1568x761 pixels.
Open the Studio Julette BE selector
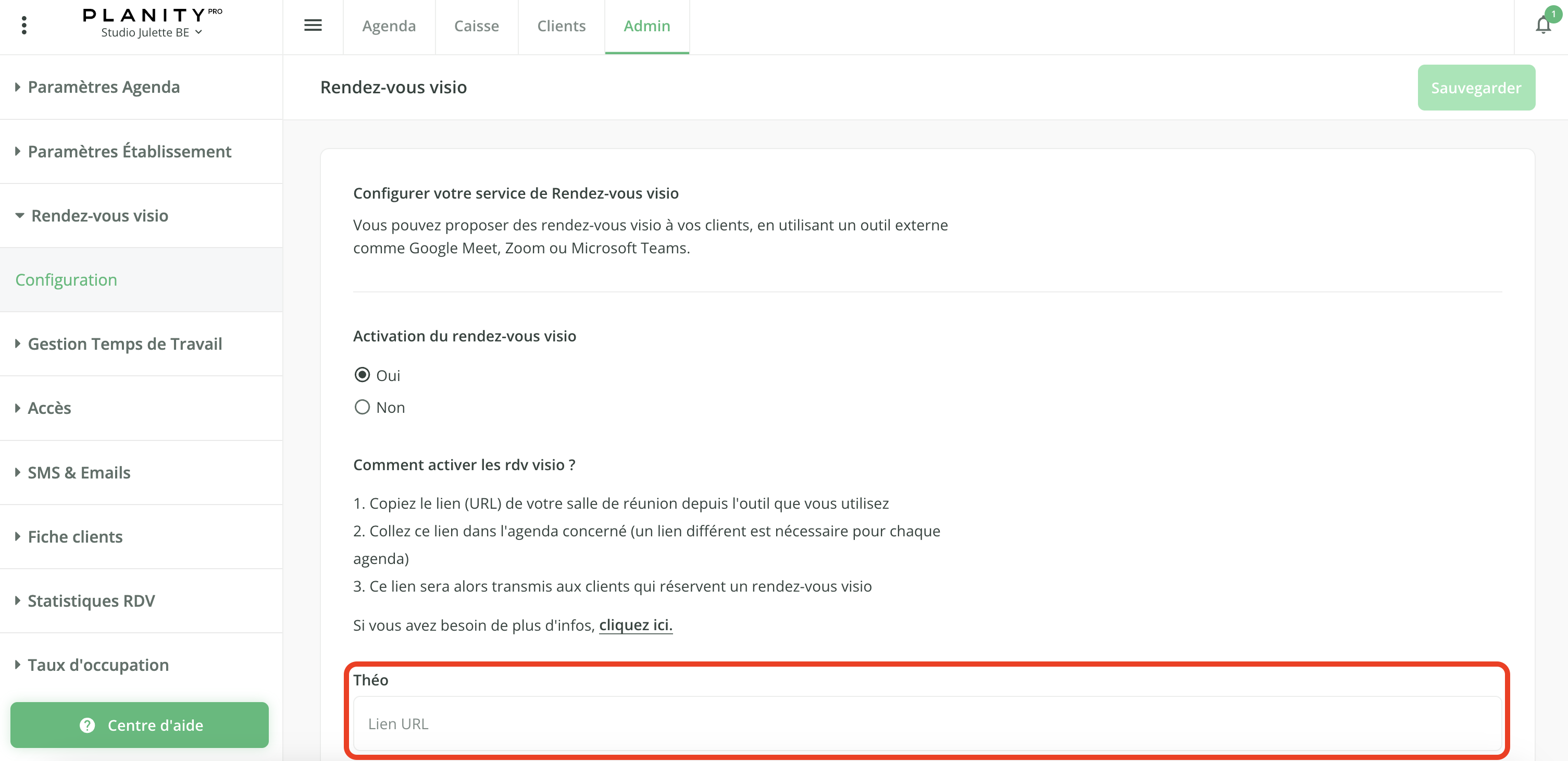(151, 33)
